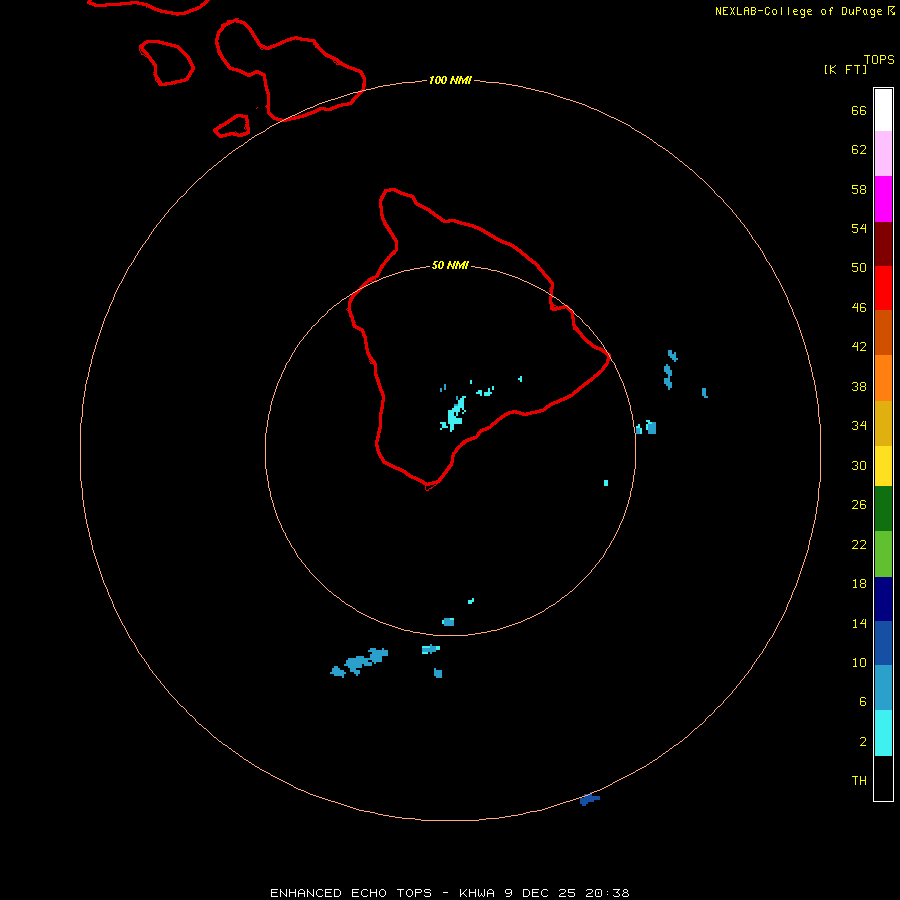Click the [K FT] units label
Image resolution: width=900 pixels, height=900 pixels.
click(x=845, y=69)
